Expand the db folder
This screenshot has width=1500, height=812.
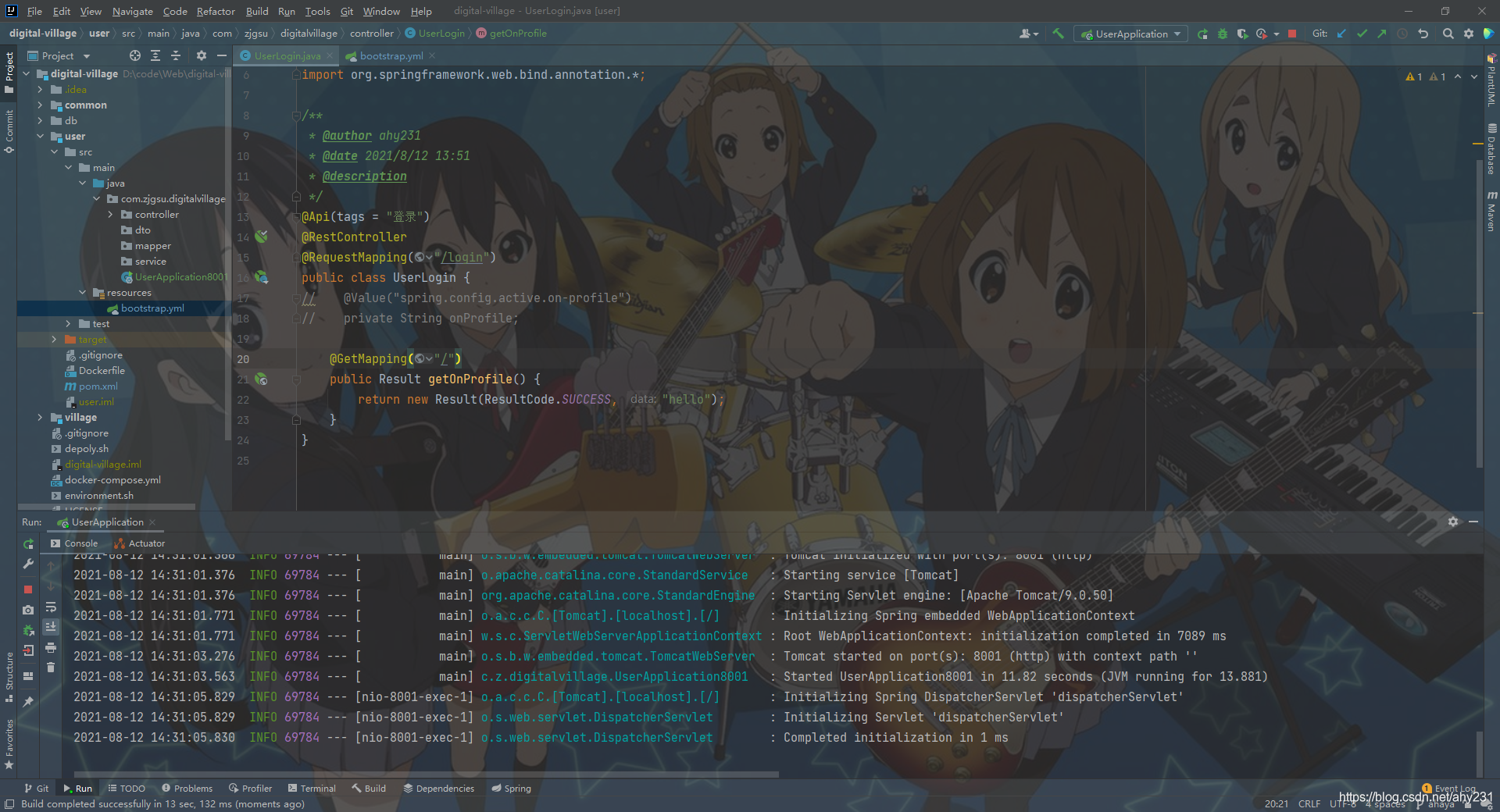tap(40, 120)
